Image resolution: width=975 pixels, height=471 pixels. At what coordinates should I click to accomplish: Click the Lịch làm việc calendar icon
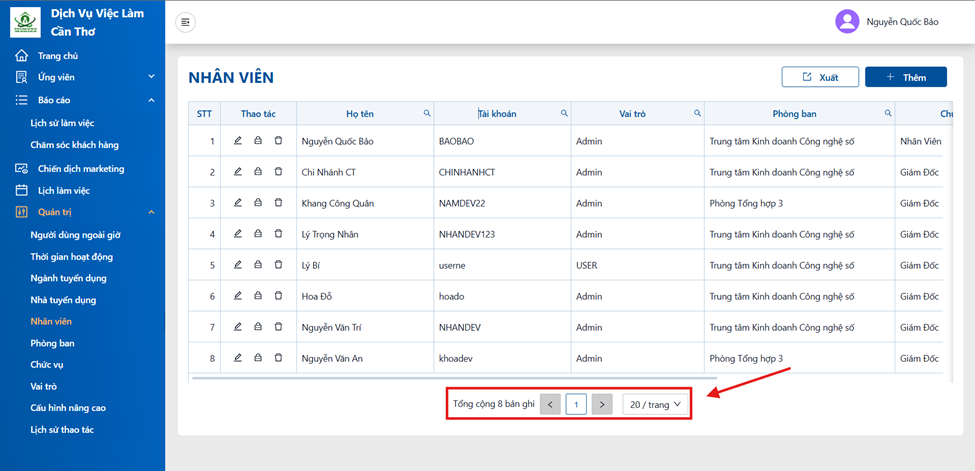pos(22,190)
